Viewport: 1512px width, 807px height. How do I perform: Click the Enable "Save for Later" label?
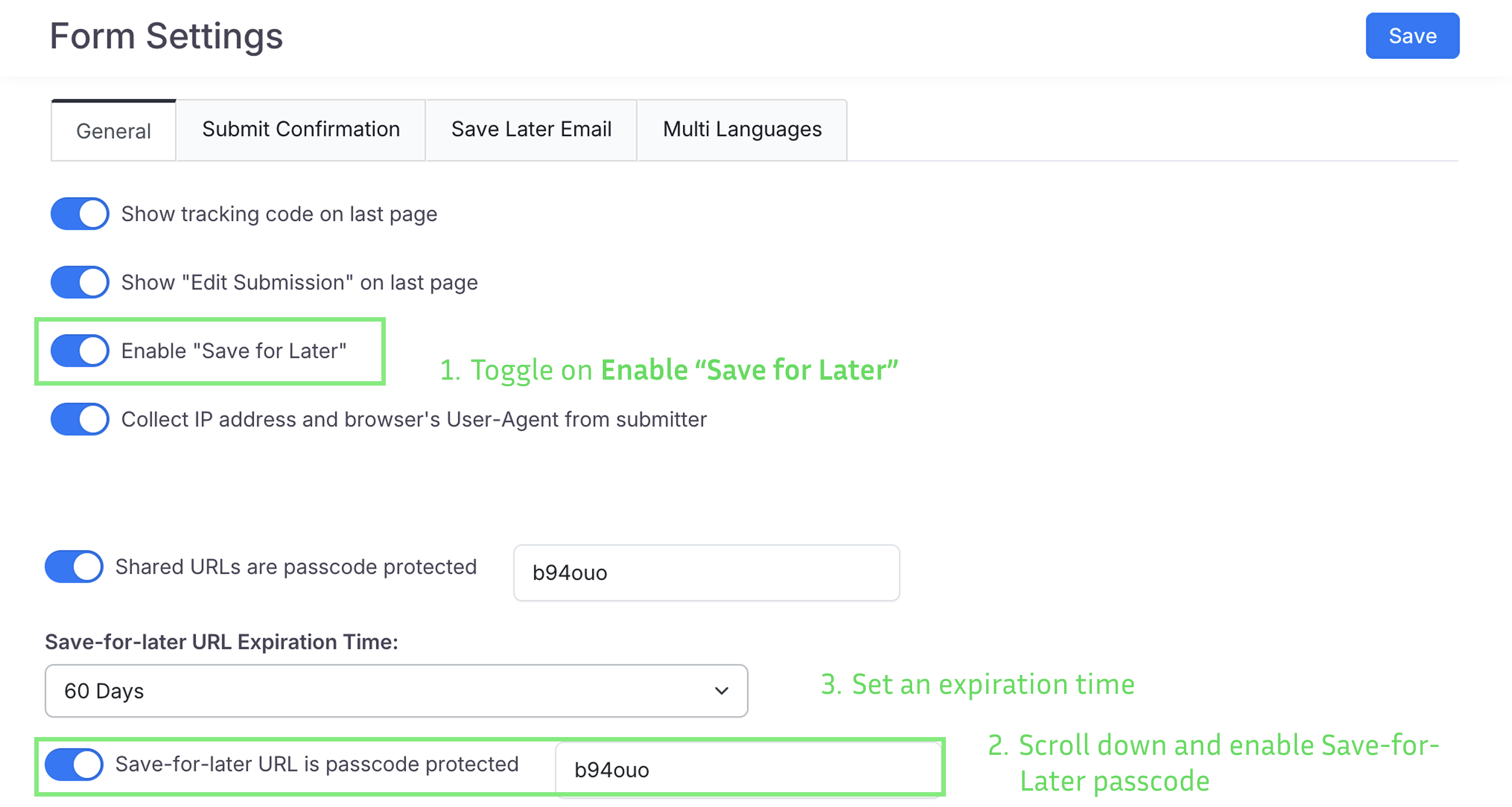pos(233,351)
